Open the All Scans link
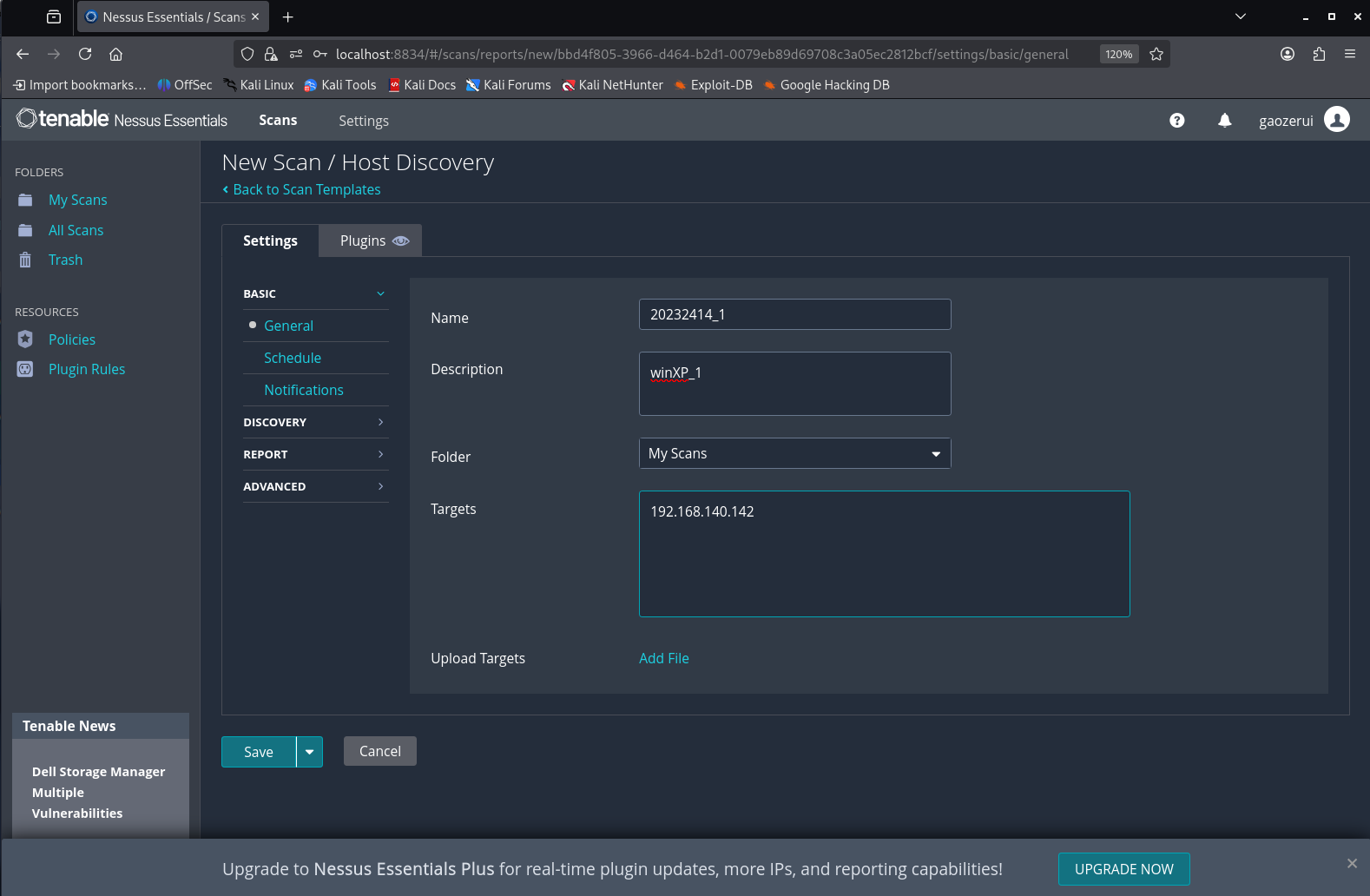This screenshot has height=896, width=1370. pos(76,230)
